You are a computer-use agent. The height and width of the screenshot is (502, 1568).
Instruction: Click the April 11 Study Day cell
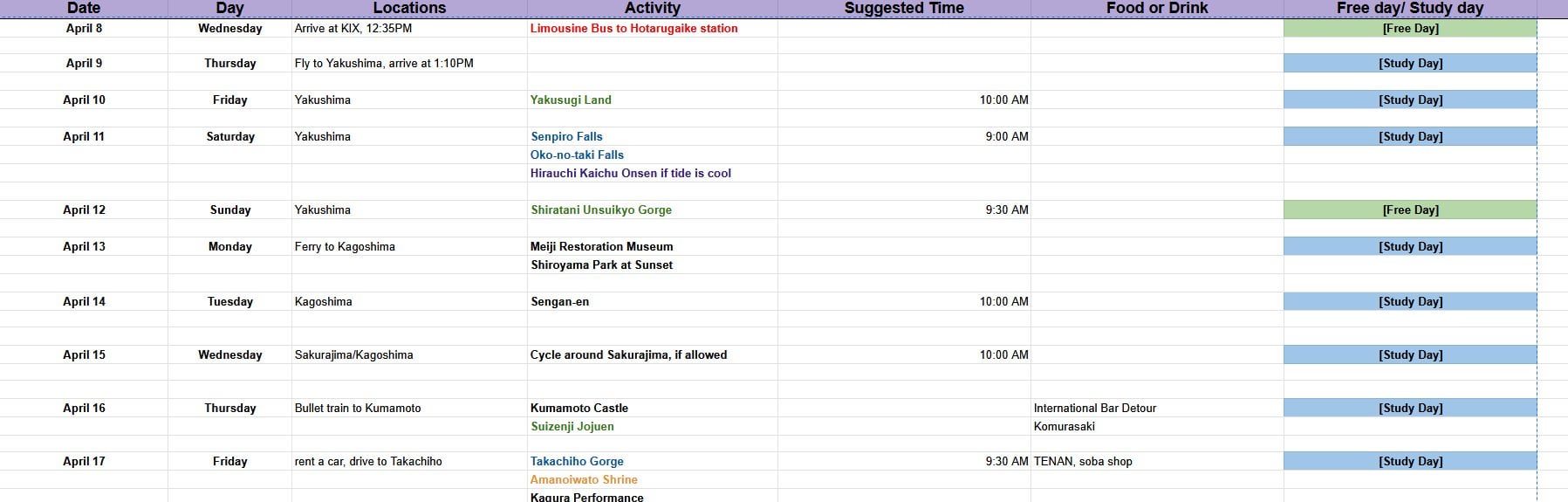1410,136
